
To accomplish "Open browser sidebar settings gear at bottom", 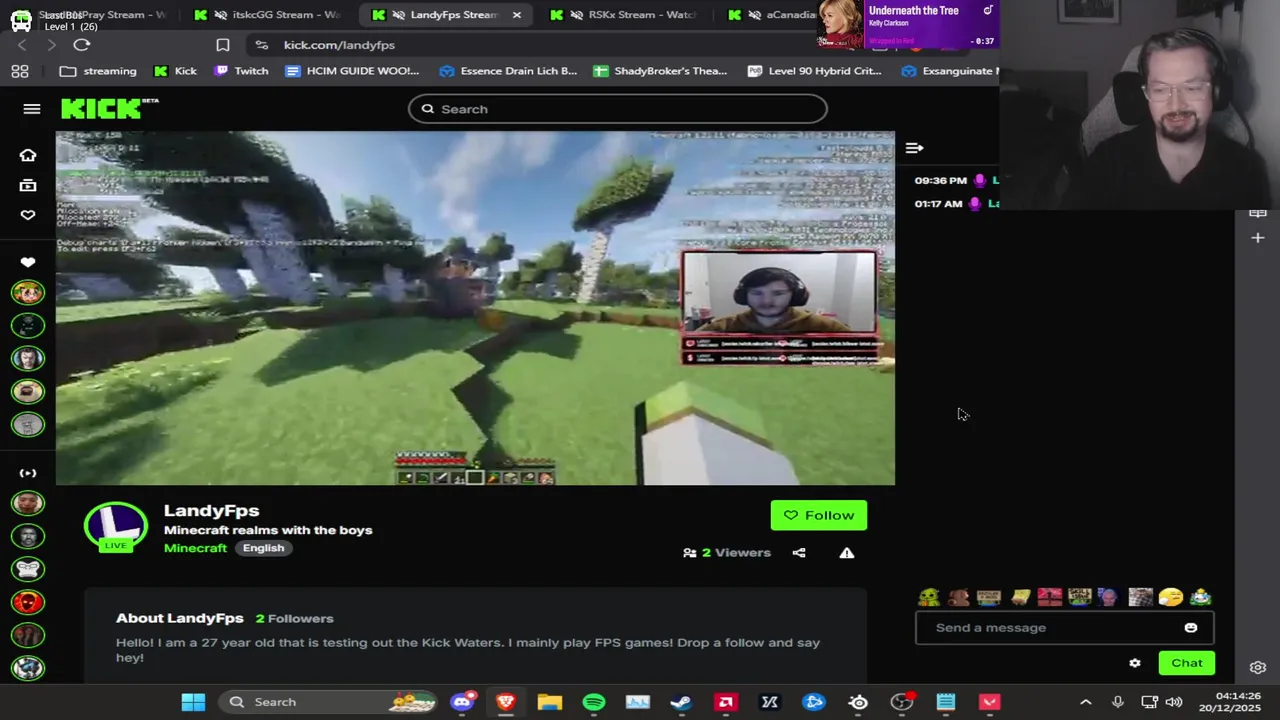I will coord(1258,667).
